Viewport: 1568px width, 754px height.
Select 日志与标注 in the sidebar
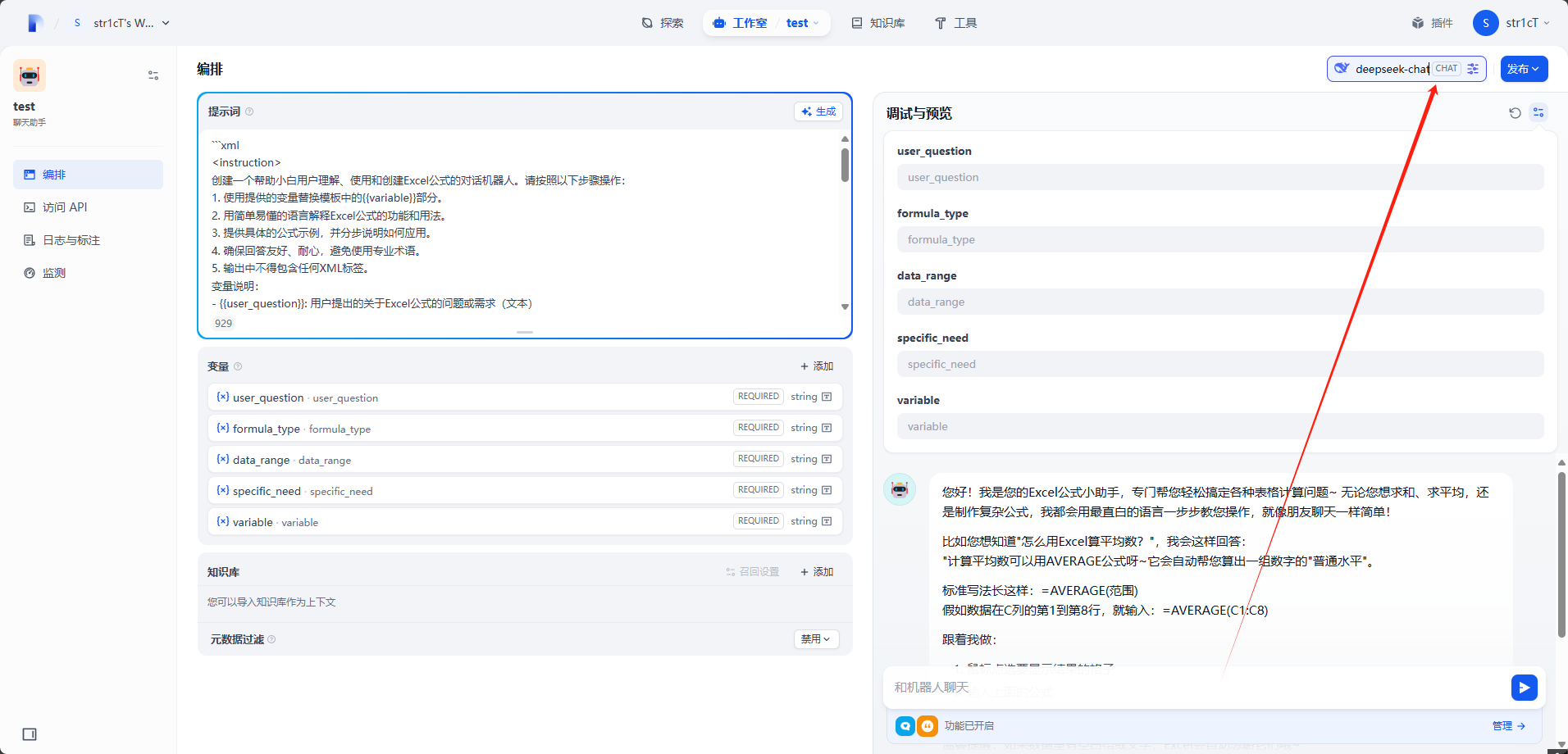(88, 240)
